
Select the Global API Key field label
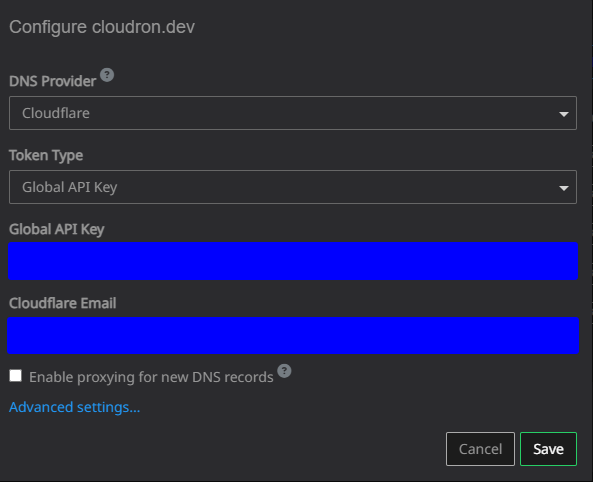pos(57,229)
